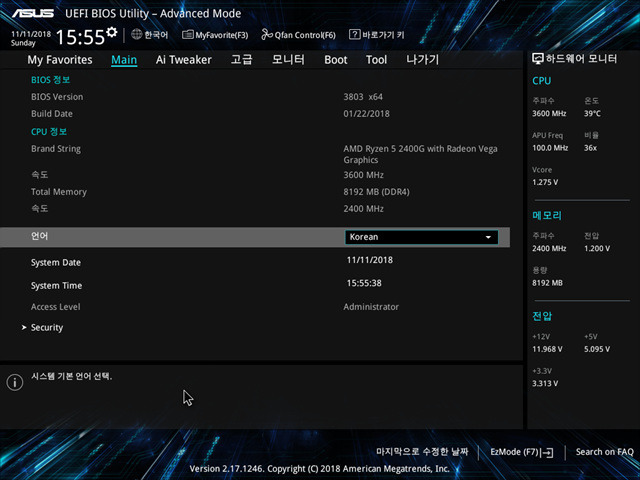This screenshot has height=480, width=640.
Task: Click the 한국어 language button at the top
Action: click(150, 35)
